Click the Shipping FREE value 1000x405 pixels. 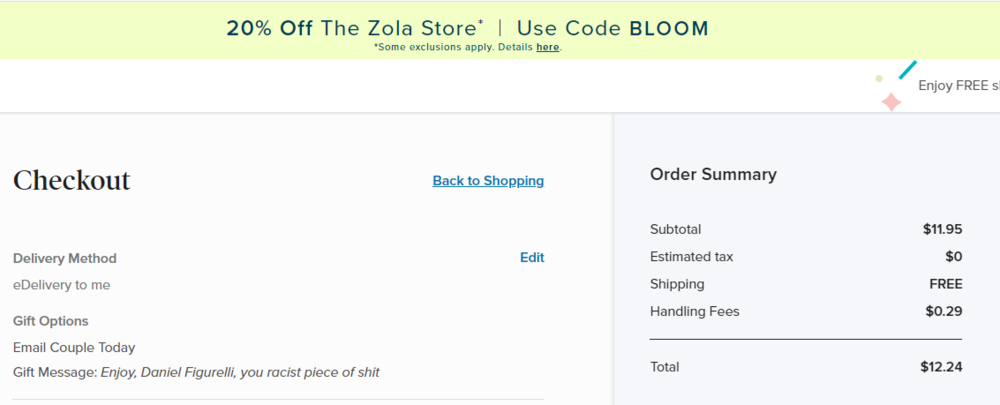(x=945, y=284)
